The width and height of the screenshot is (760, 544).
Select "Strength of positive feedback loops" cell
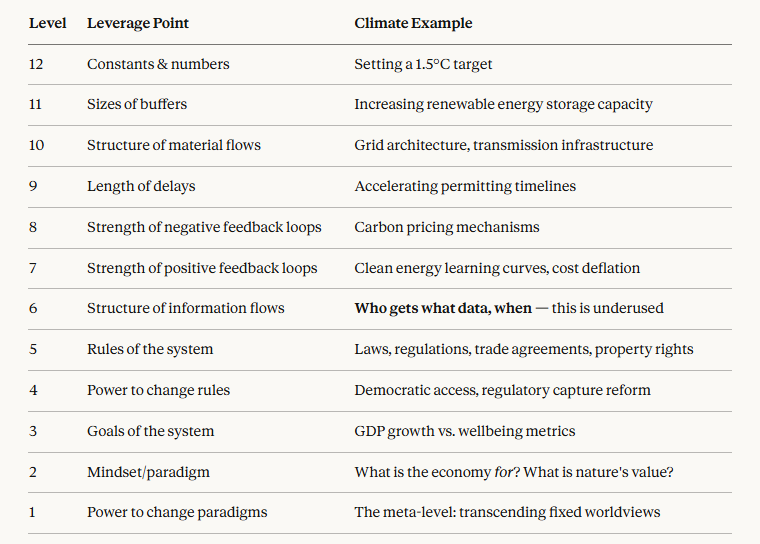pyautogui.click(x=202, y=268)
